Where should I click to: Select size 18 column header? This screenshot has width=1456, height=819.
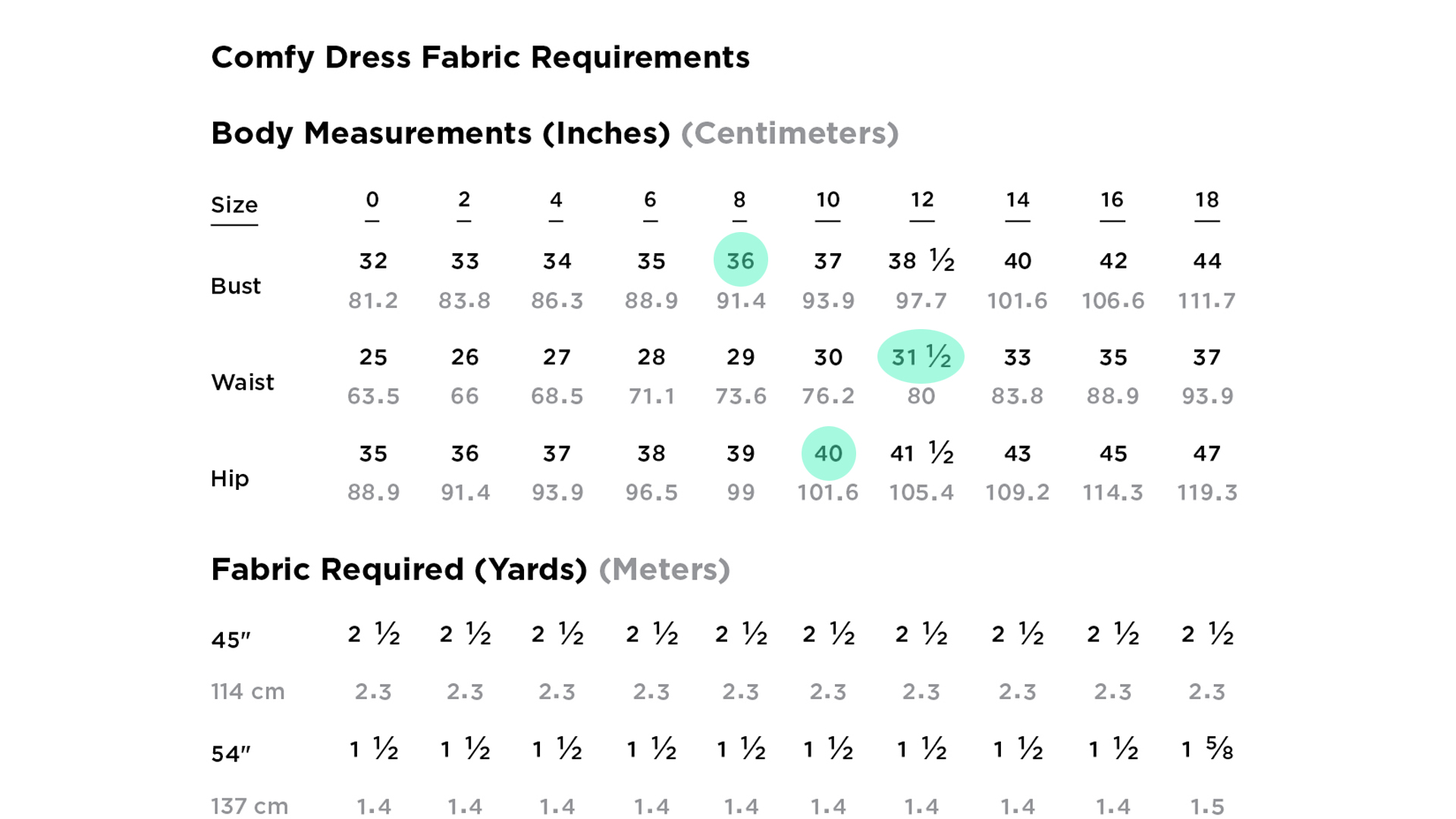pos(1207,200)
